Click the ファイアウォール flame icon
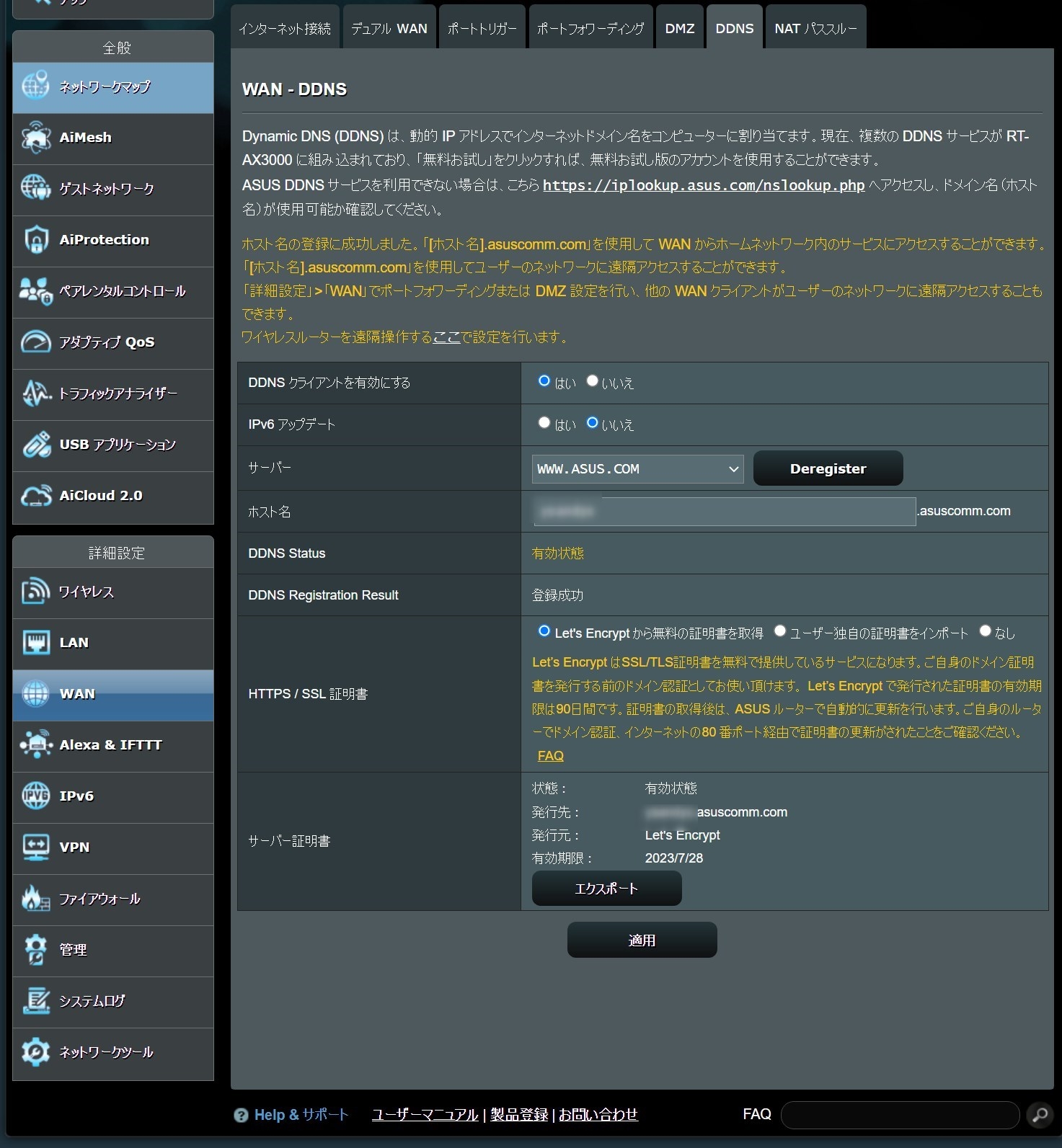This screenshot has width=1062, height=1148. point(35,899)
